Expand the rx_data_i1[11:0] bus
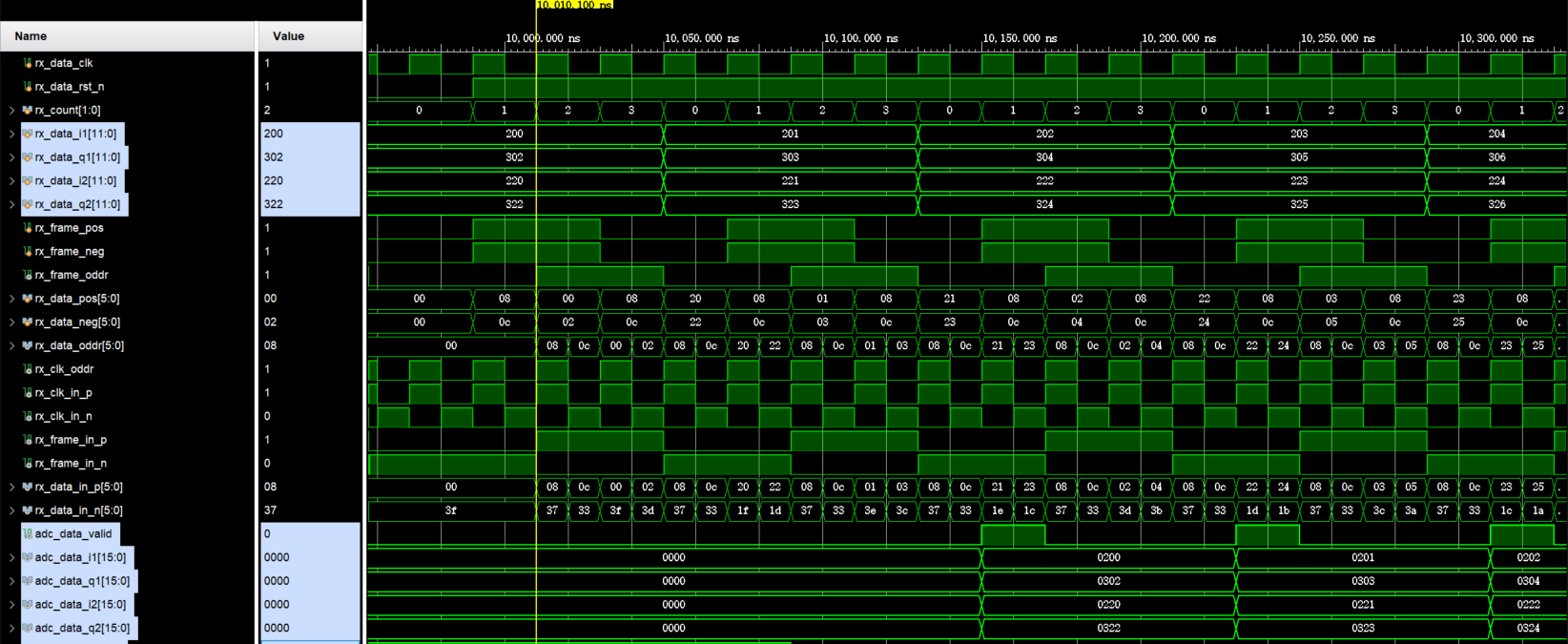Screen dimensions: 1568x644 point(11,134)
